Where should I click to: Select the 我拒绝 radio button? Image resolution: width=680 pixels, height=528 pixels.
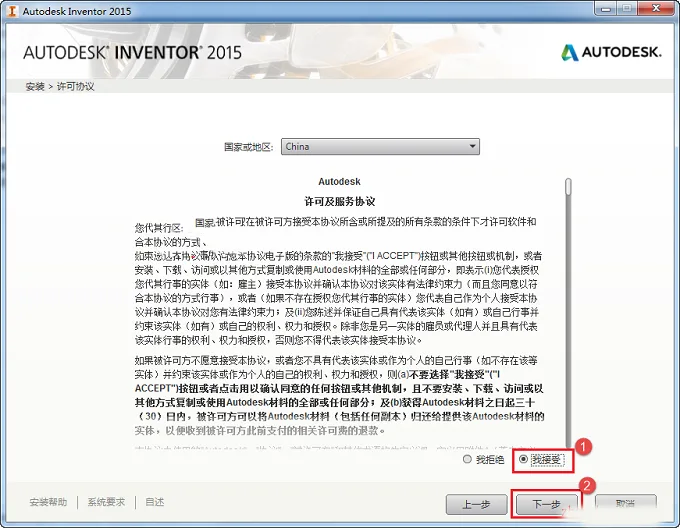pos(467,459)
